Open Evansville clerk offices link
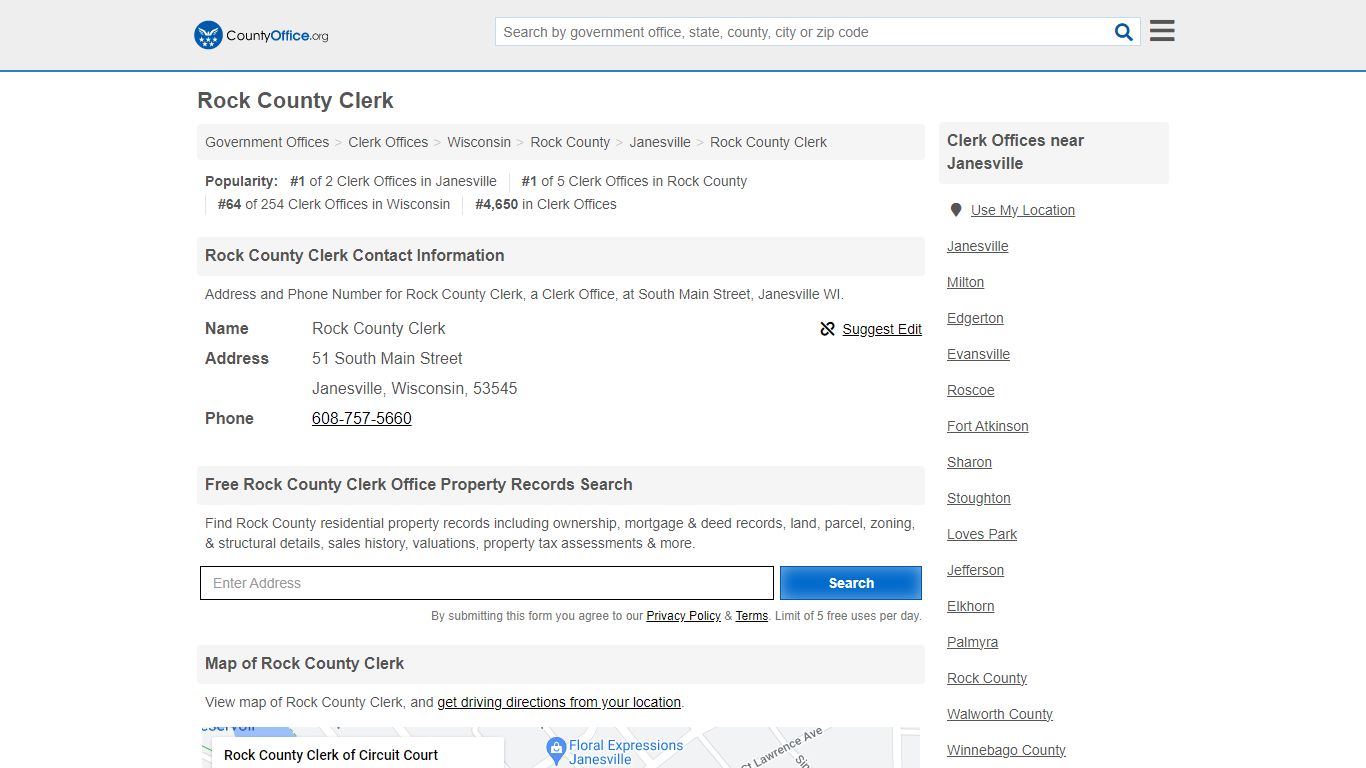Screen dimensions: 1366x768 pyautogui.click(x=979, y=354)
